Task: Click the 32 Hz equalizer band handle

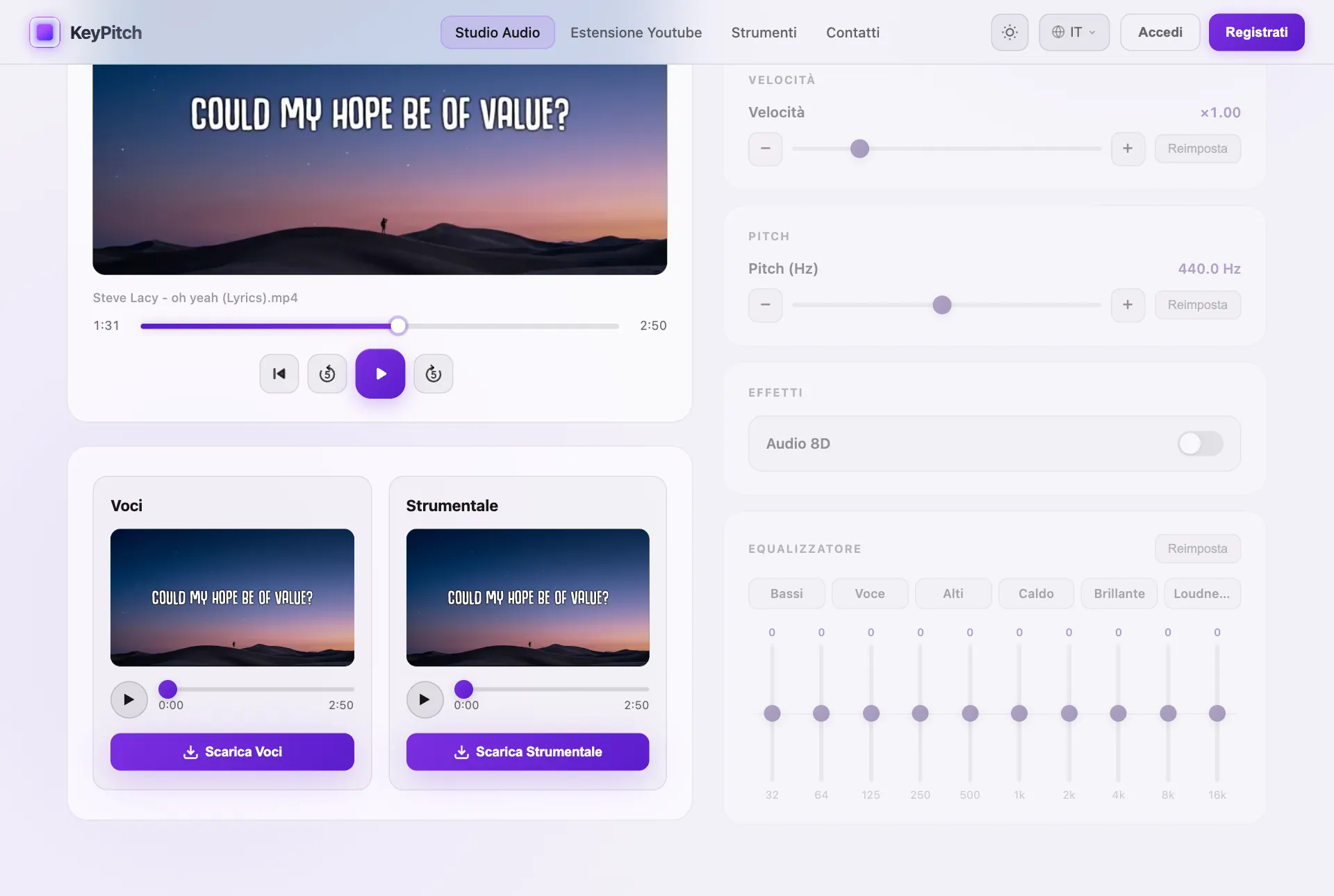Action: 772,713
